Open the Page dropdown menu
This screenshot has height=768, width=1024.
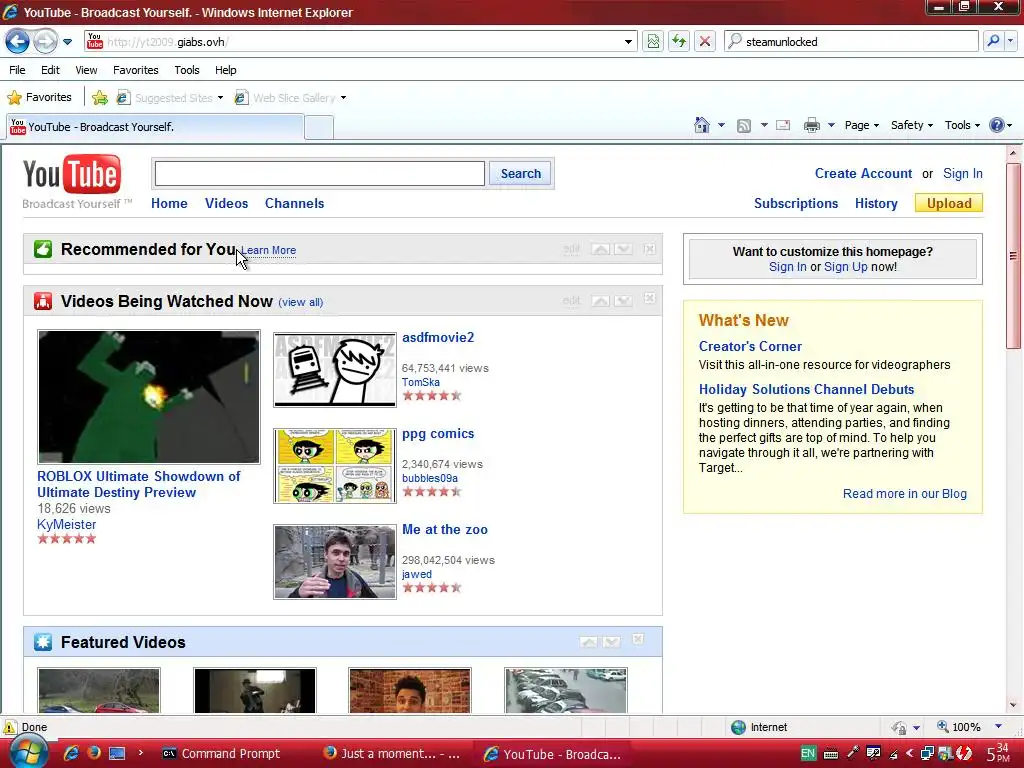click(x=861, y=125)
